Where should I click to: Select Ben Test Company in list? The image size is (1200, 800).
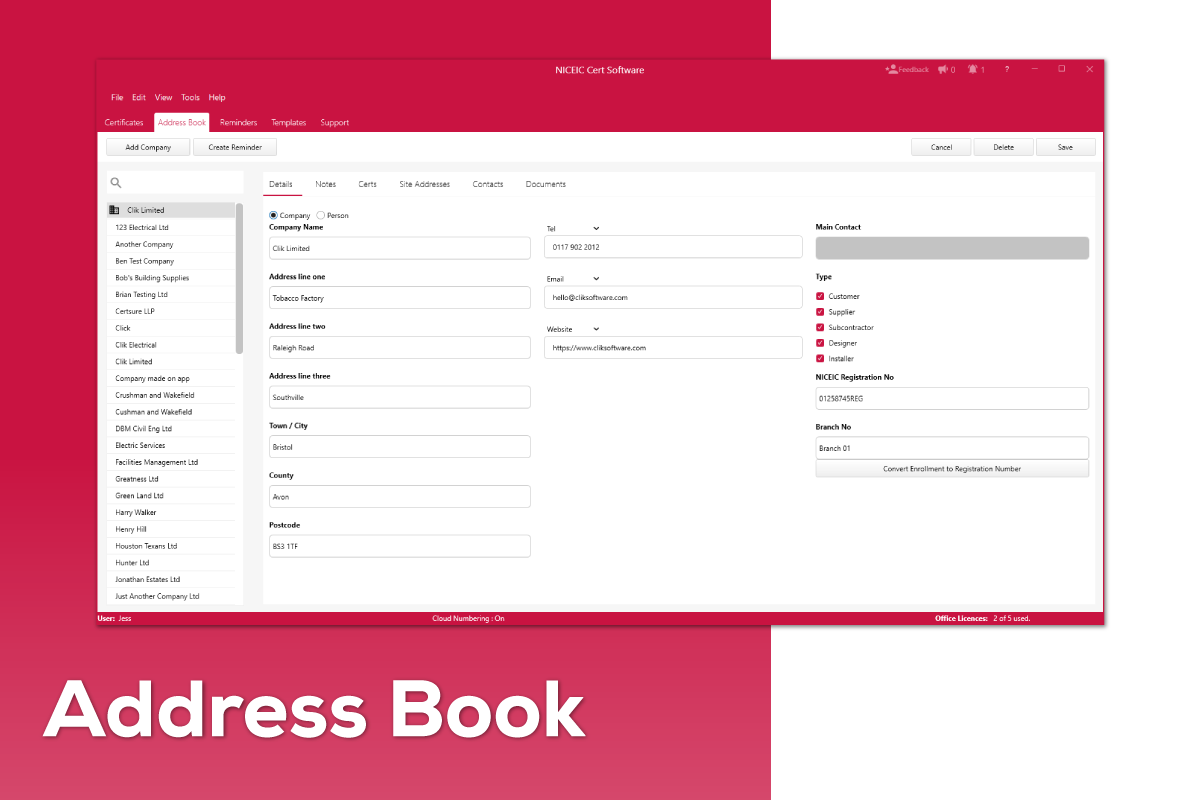pos(171,261)
